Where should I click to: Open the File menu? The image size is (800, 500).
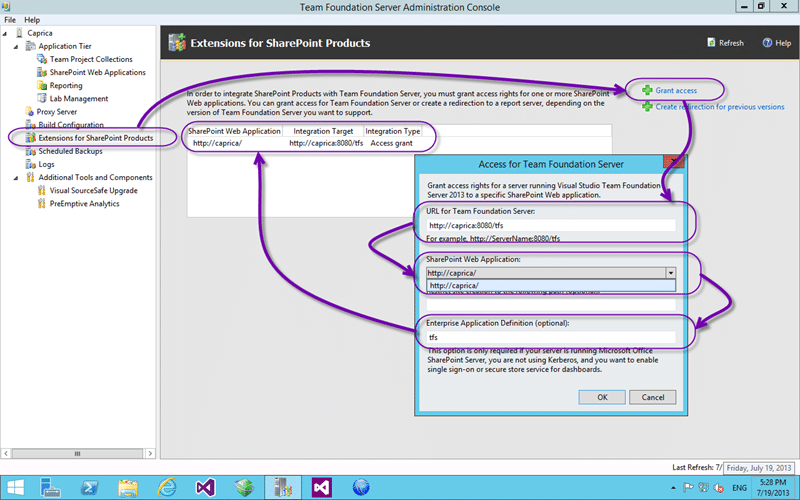pos(10,20)
